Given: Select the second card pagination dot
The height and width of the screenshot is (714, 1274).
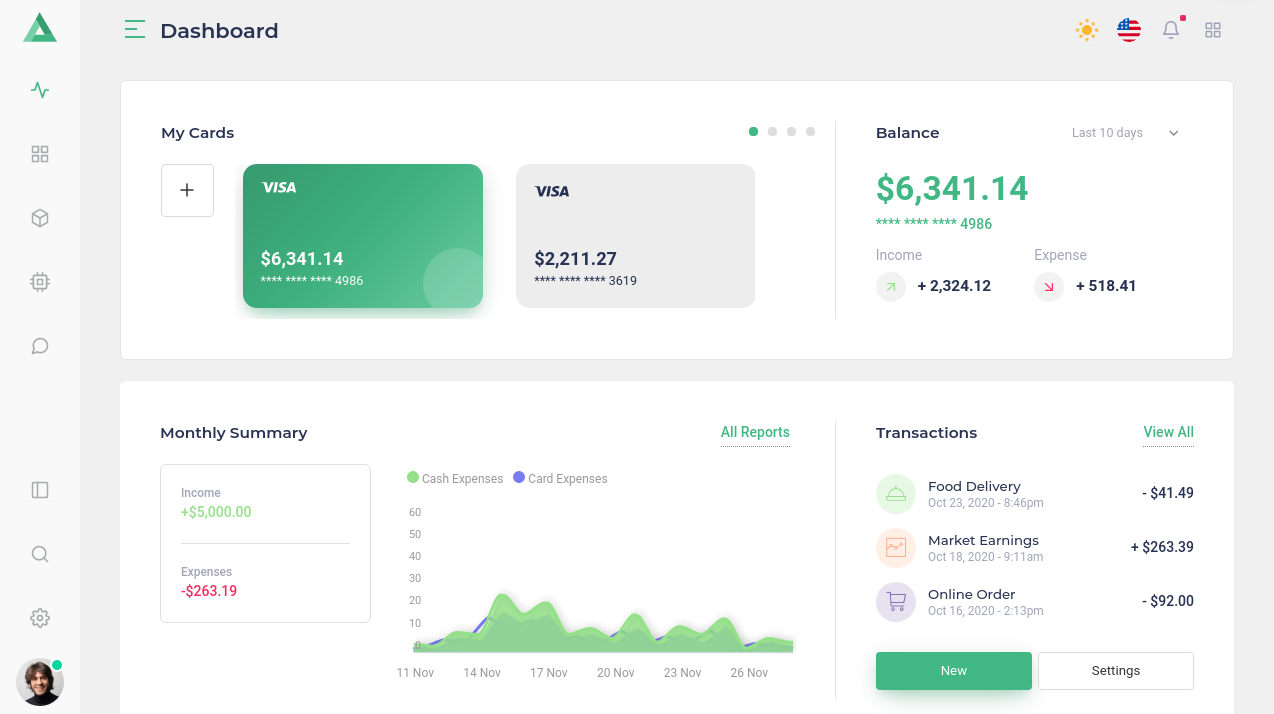Looking at the screenshot, I should 772,131.
